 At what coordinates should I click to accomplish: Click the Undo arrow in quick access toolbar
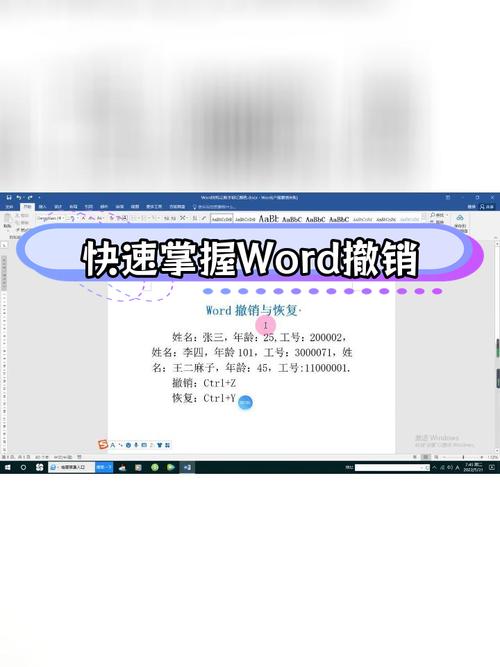pyautogui.click(x=19, y=197)
